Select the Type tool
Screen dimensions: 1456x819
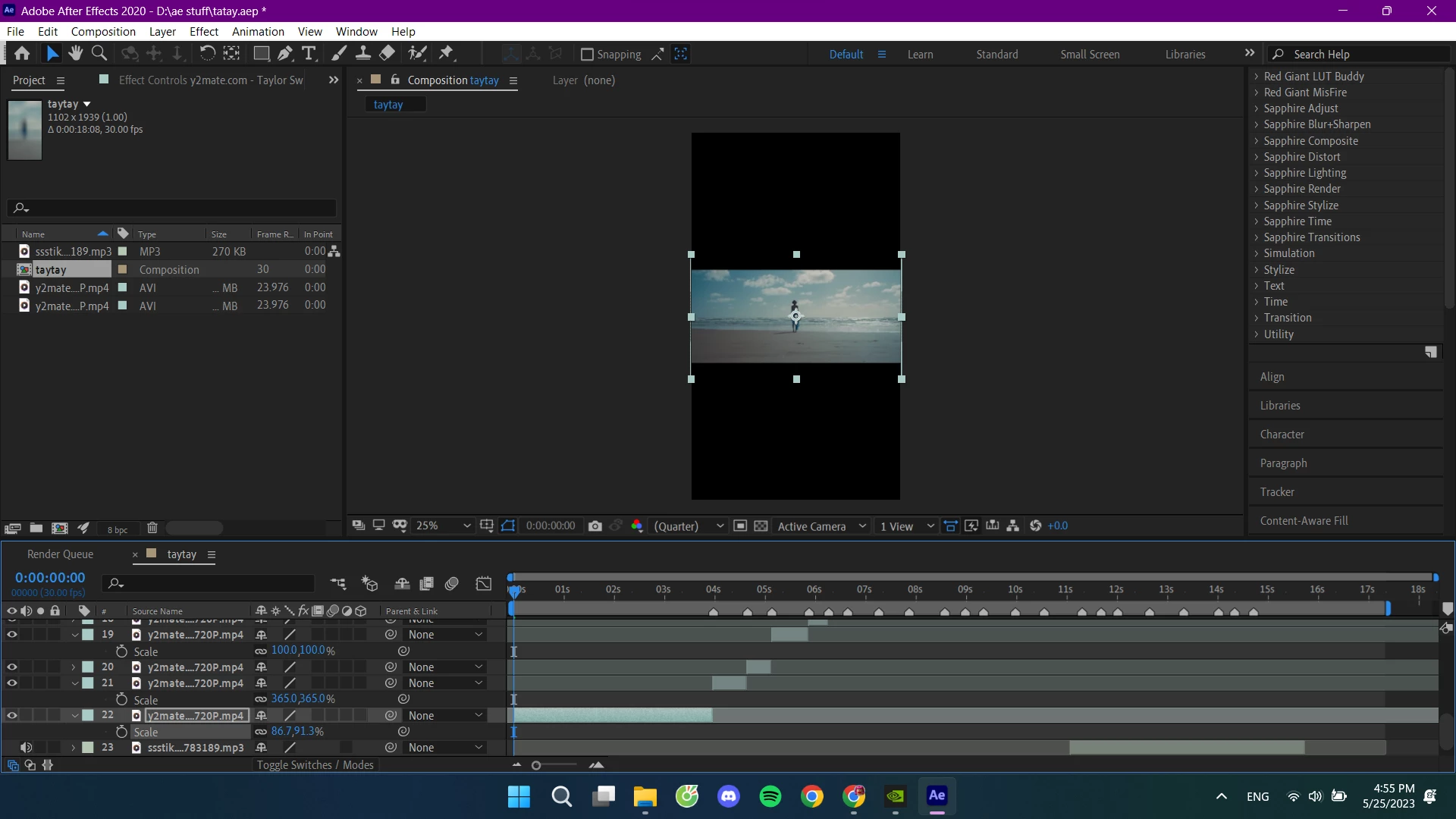point(309,53)
